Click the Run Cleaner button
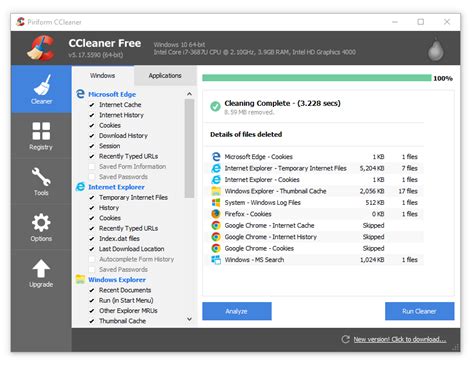 point(419,311)
